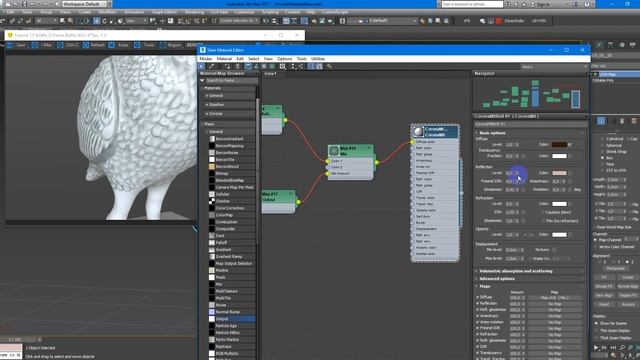The image size is (640, 360).
Task: Click the lay out children icon
Action: [301, 66]
